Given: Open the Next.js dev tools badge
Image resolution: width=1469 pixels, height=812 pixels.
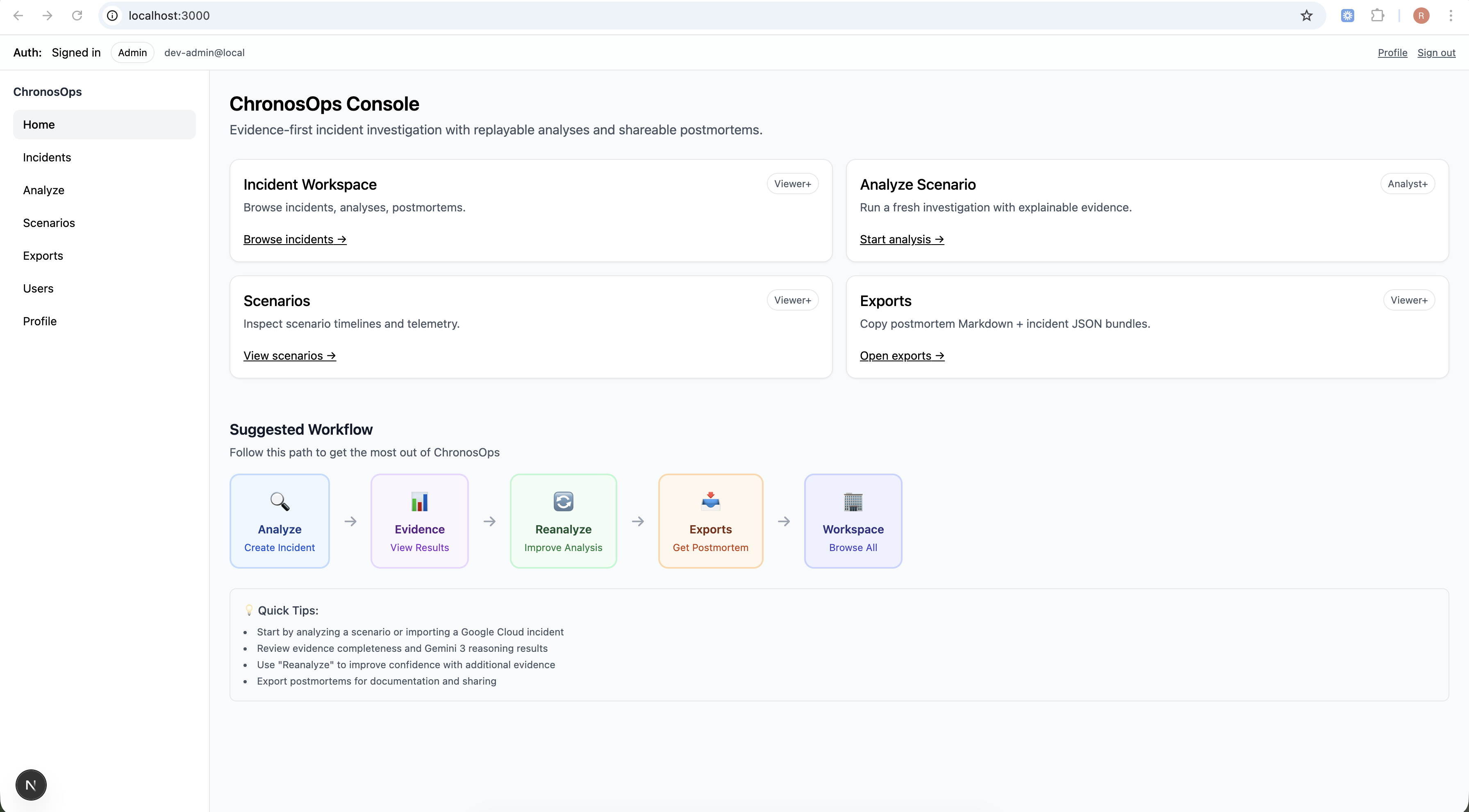Looking at the screenshot, I should 31,785.
